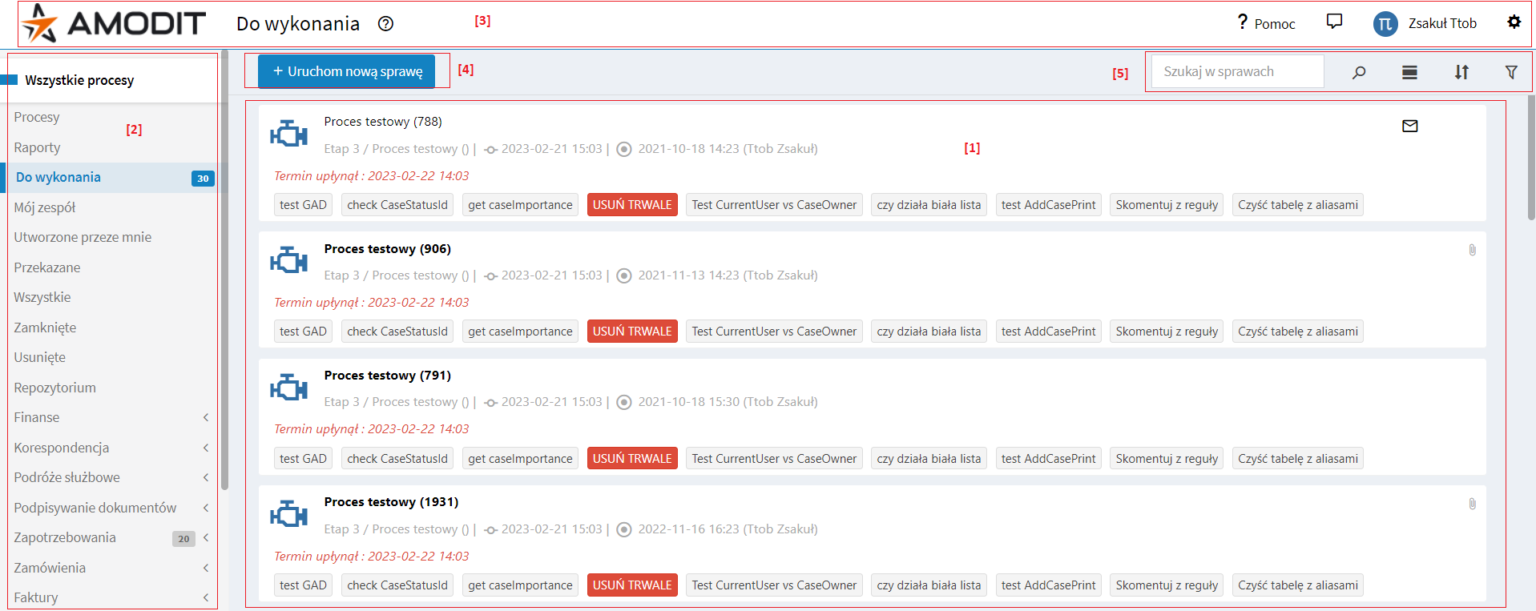Click the Szukaj w sprawach search field
Screen dimensions: 1536x611
coord(1237,72)
